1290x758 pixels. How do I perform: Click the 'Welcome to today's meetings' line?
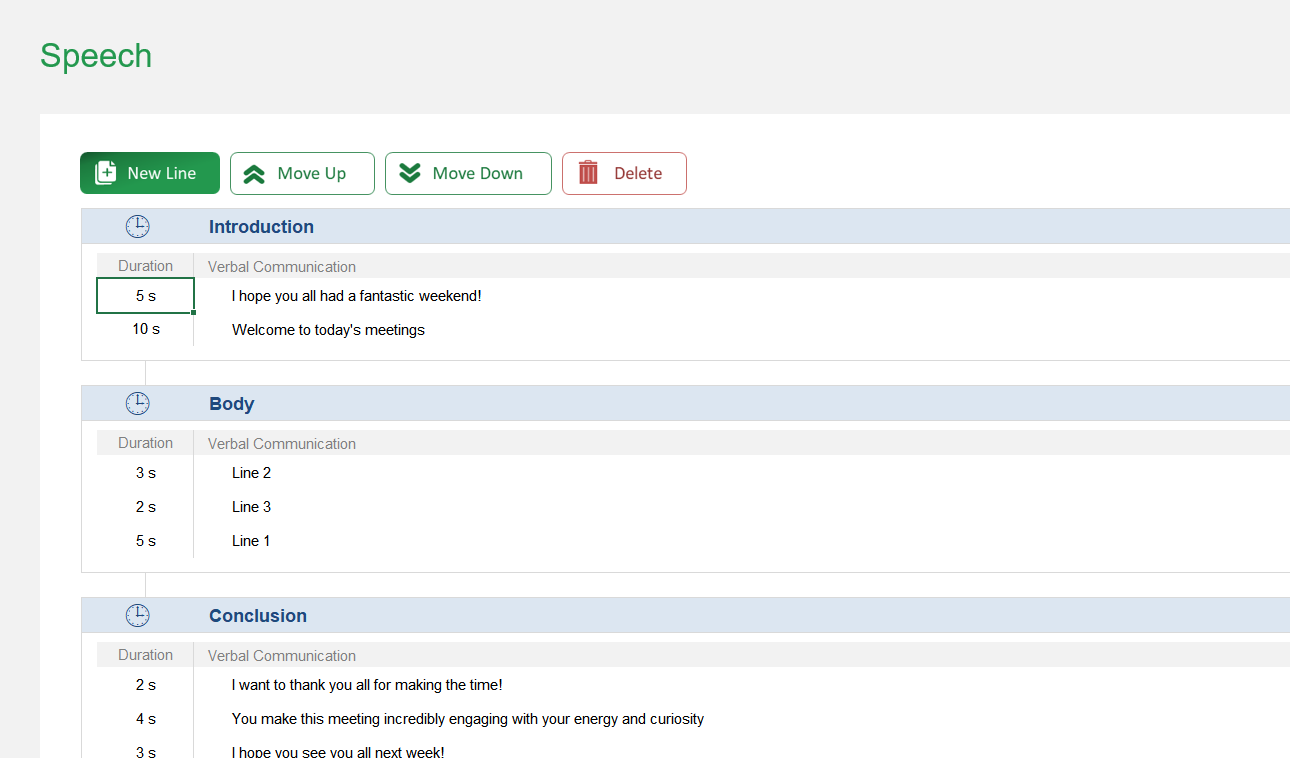tap(328, 330)
